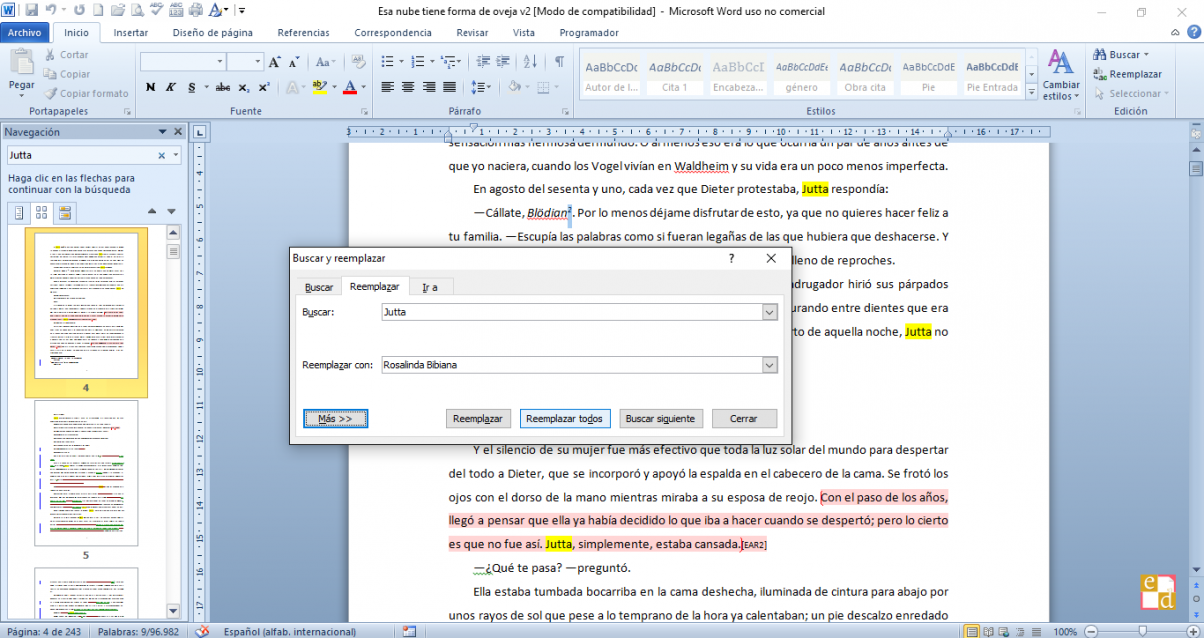Image resolution: width=1204 pixels, height=638 pixels.
Task: Switch to browse headings view in Navigation
Action: tap(19, 212)
